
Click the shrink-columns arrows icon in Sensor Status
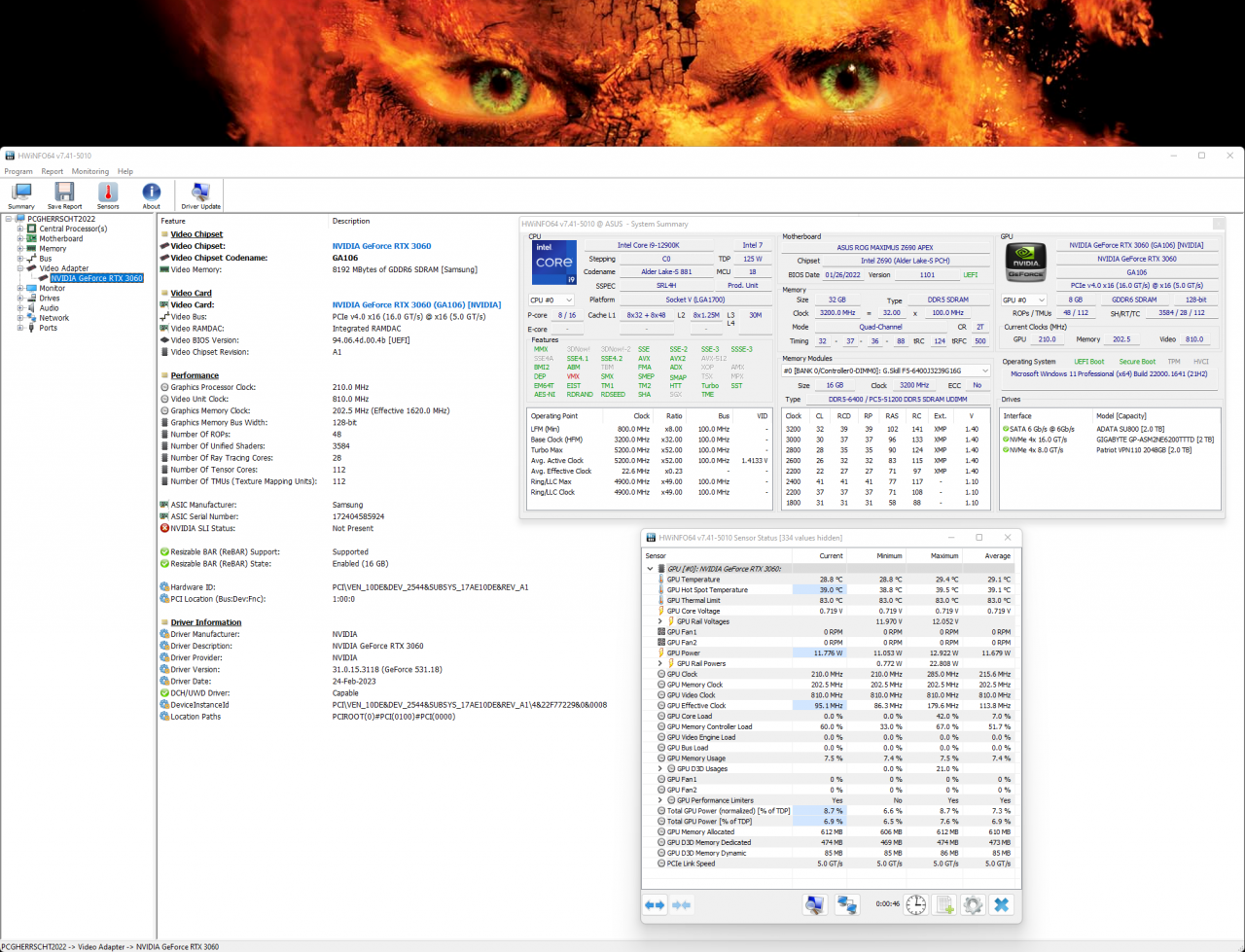tap(682, 905)
